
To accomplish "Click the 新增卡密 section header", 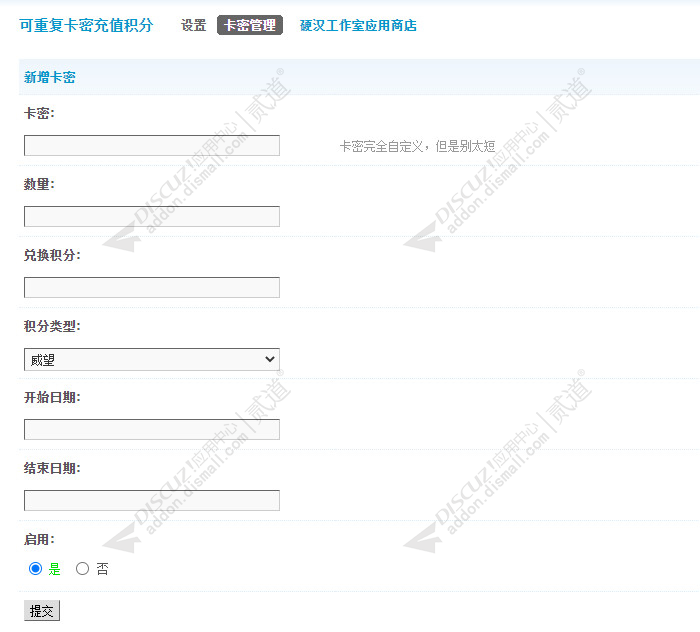I will point(50,77).
